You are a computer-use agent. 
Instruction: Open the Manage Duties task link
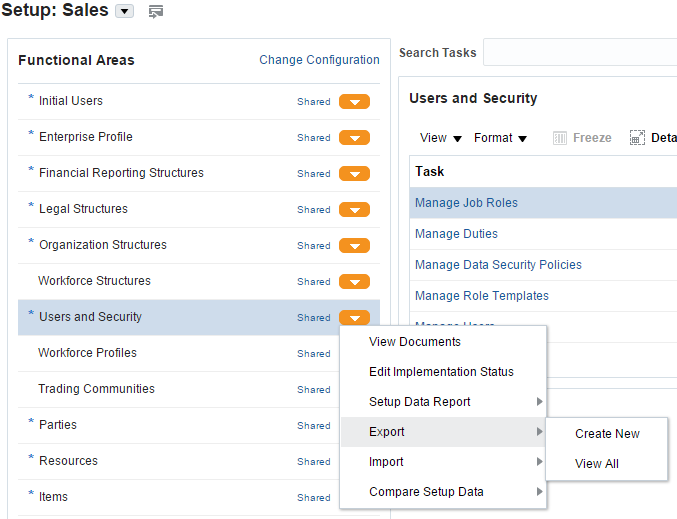[456, 234]
